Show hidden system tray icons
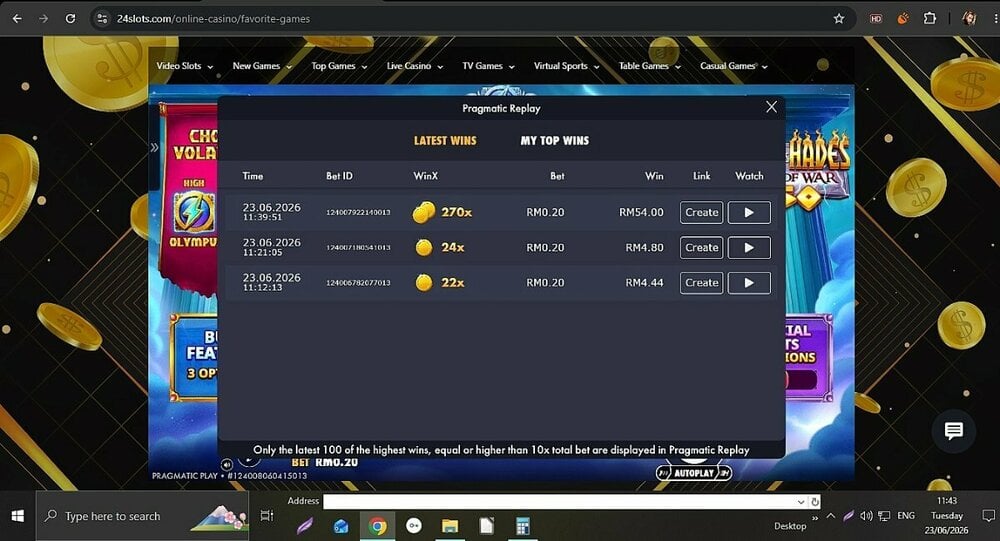The width and height of the screenshot is (1000, 541). click(x=830, y=515)
